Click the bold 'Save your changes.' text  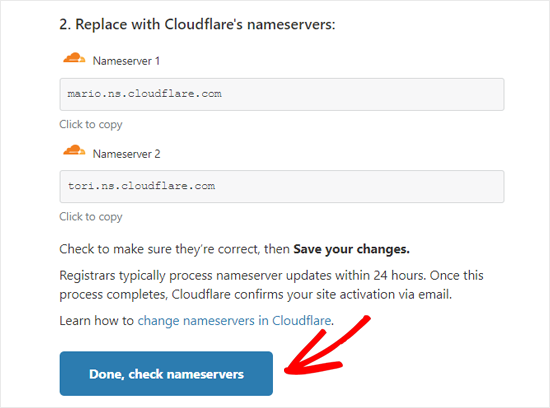click(x=351, y=249)
